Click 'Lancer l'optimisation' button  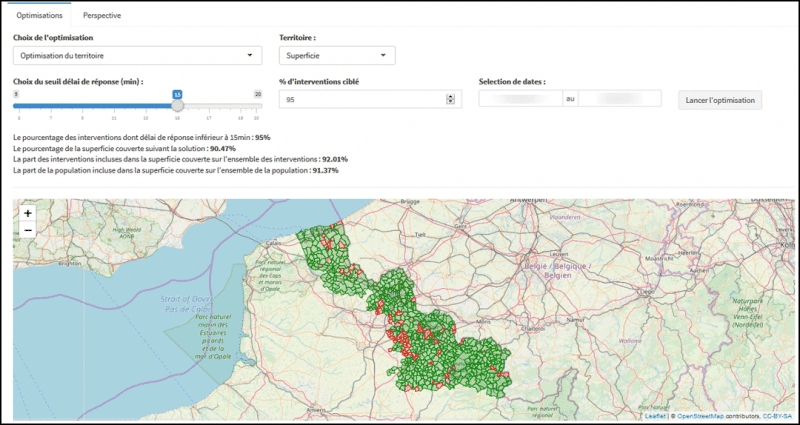tap(720, 100)
